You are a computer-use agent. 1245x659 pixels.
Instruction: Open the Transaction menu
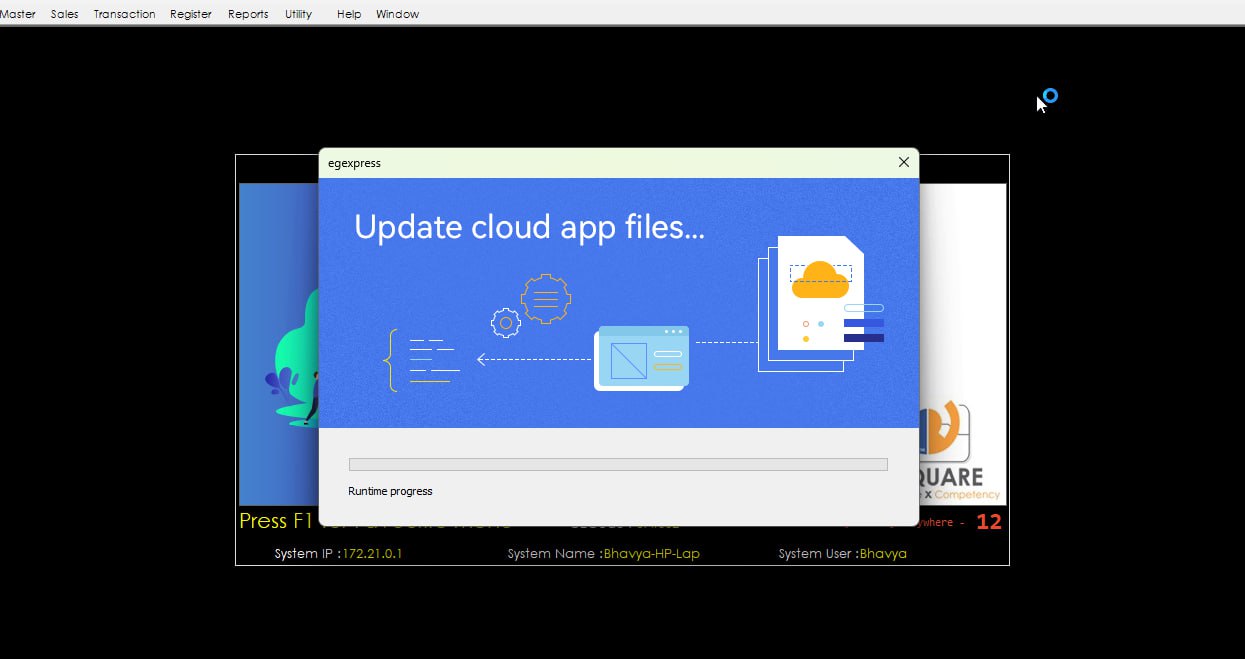pyautogui.click(x=124, y=14)
